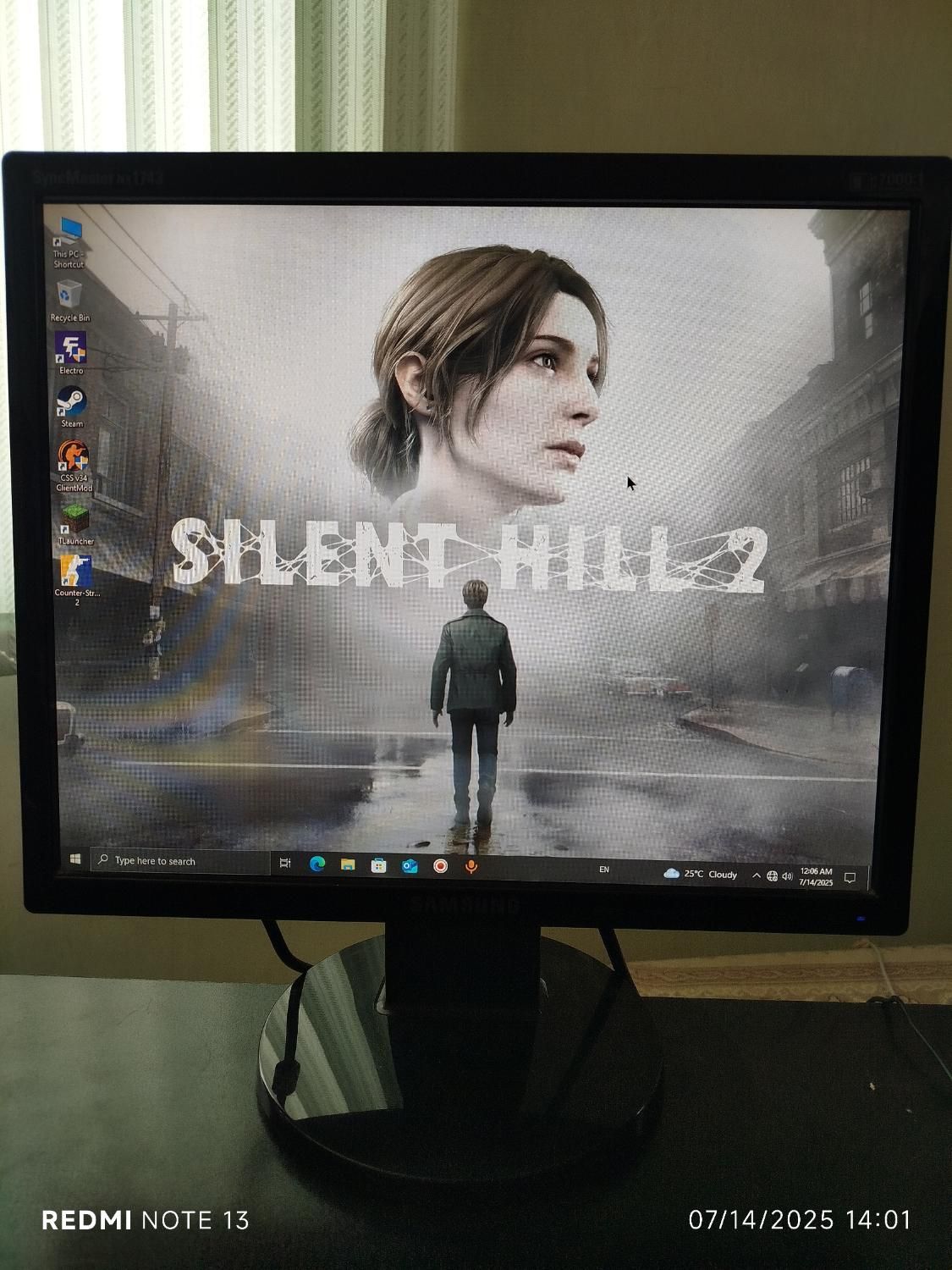Launch Microsoft Edge from the taskbar
The image size is (952, 1270).
[x=317, y=864]
